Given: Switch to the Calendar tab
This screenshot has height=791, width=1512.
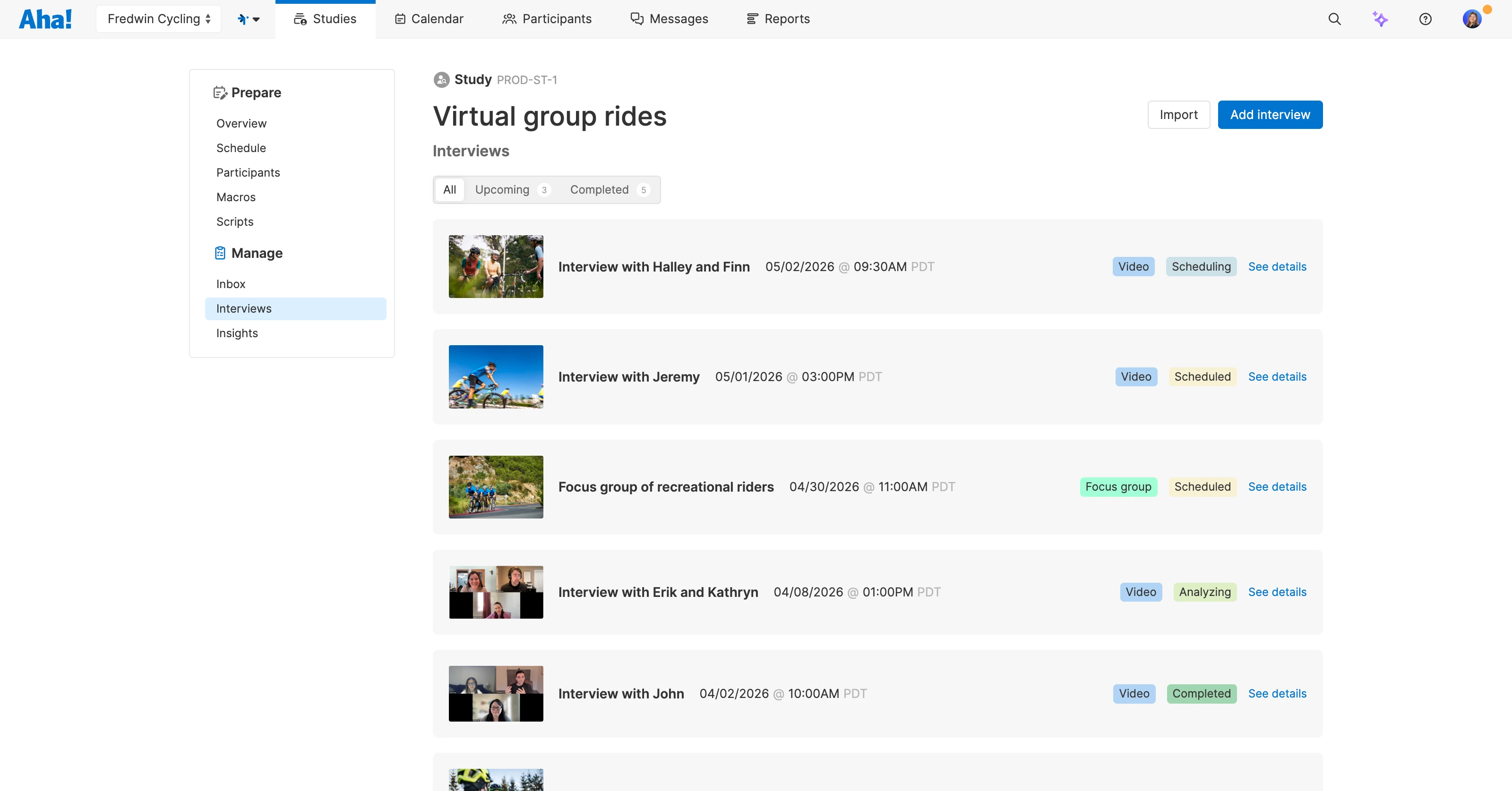Looking at the screenshot, I should (x=429, y=18).
